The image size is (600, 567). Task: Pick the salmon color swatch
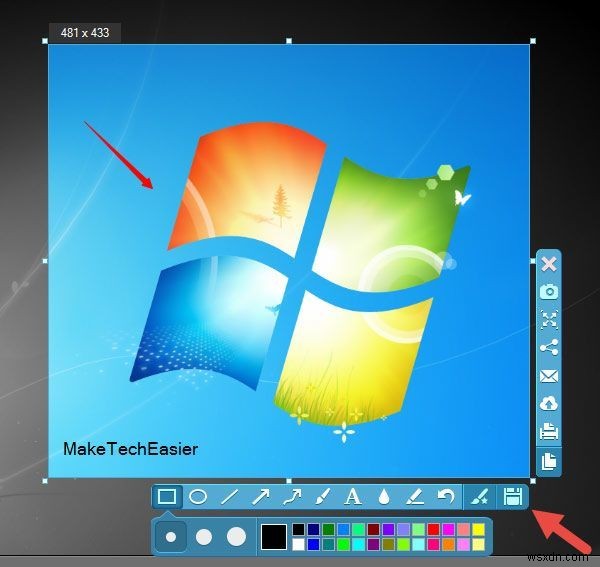point(463,530)
